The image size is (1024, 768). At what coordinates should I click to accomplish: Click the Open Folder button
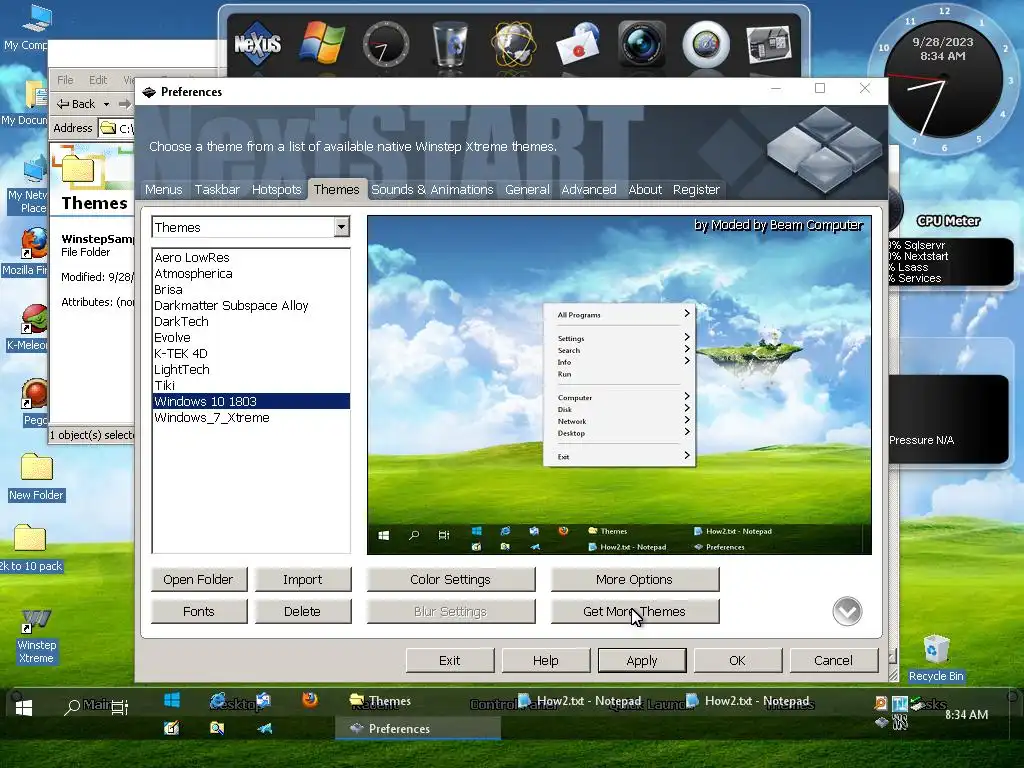click(199, 579)
